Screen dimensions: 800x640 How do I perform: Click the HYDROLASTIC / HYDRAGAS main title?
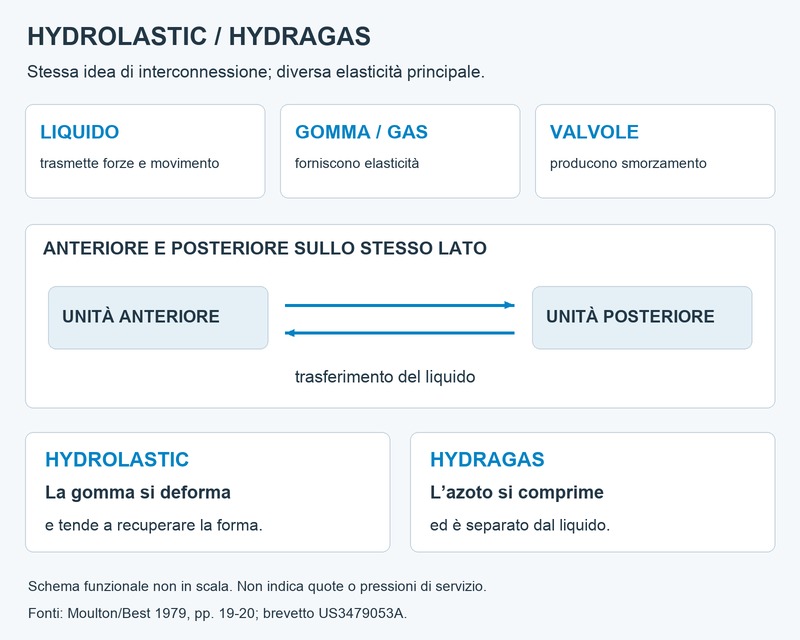tap(199, 37)
